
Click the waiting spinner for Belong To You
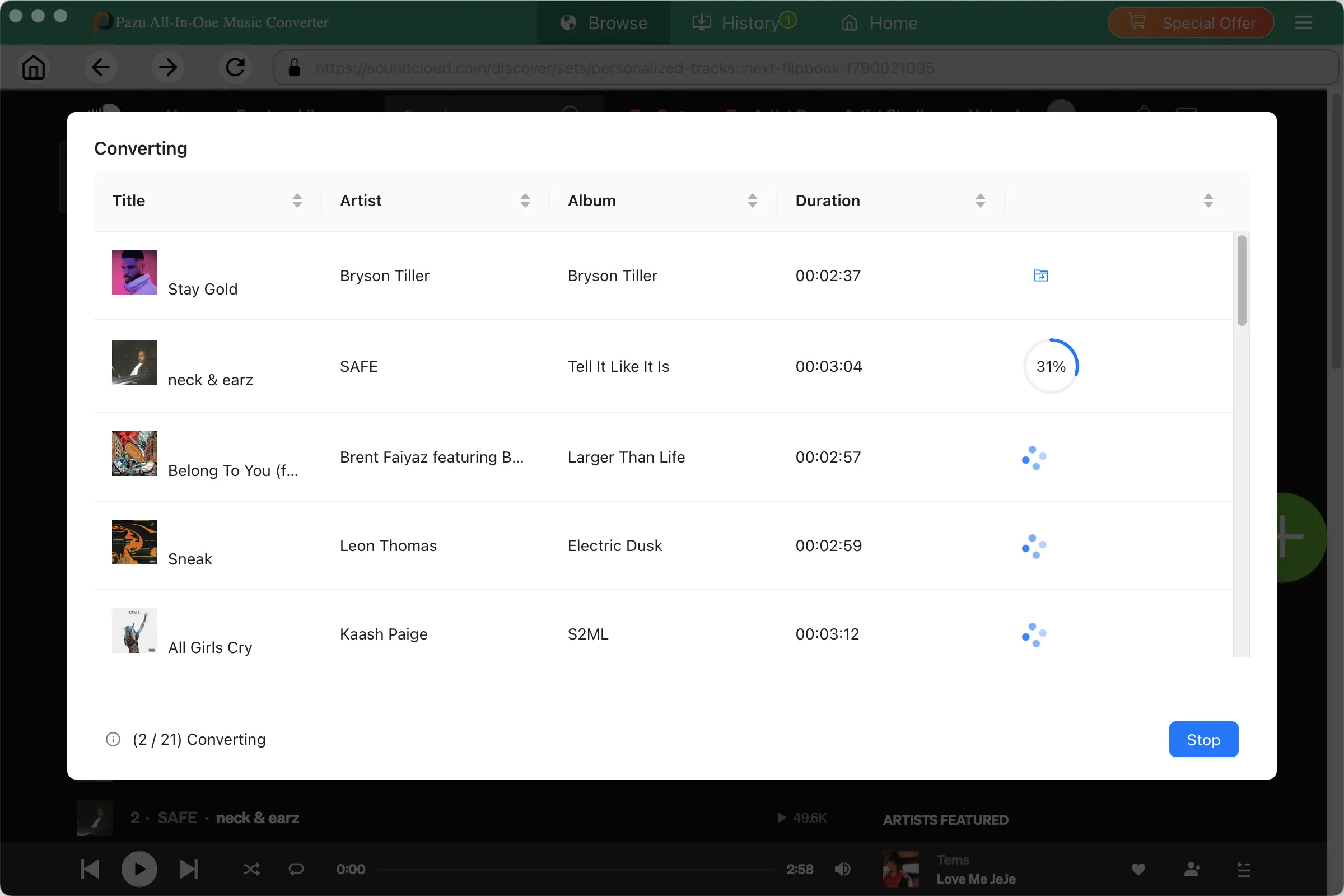tap(1034, 457)
